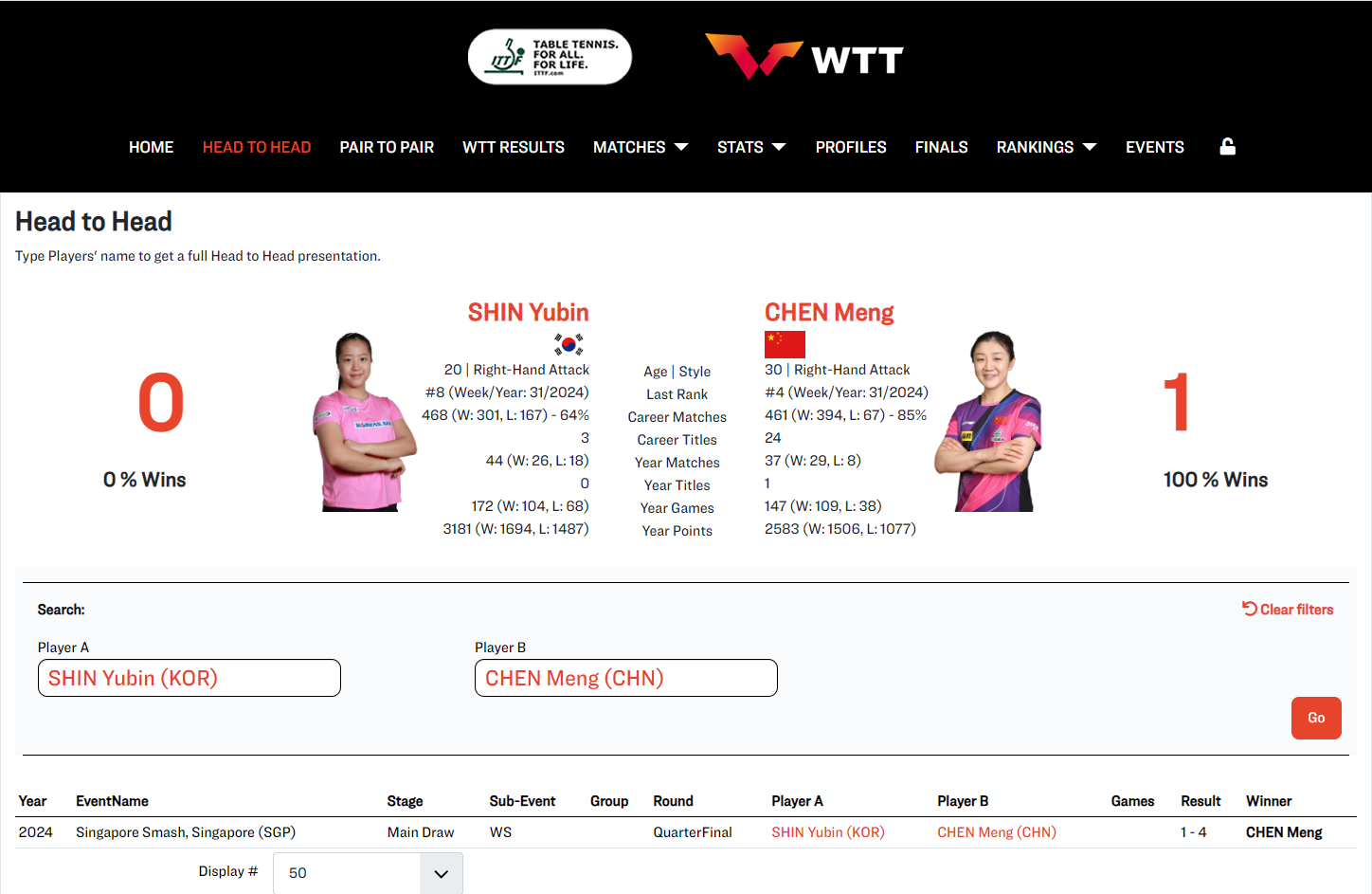This screenshot has height=894, width=1372.
Task: Click the 1 - 4 result cell
Action: pyautogui.click(x=1193, y=832)
